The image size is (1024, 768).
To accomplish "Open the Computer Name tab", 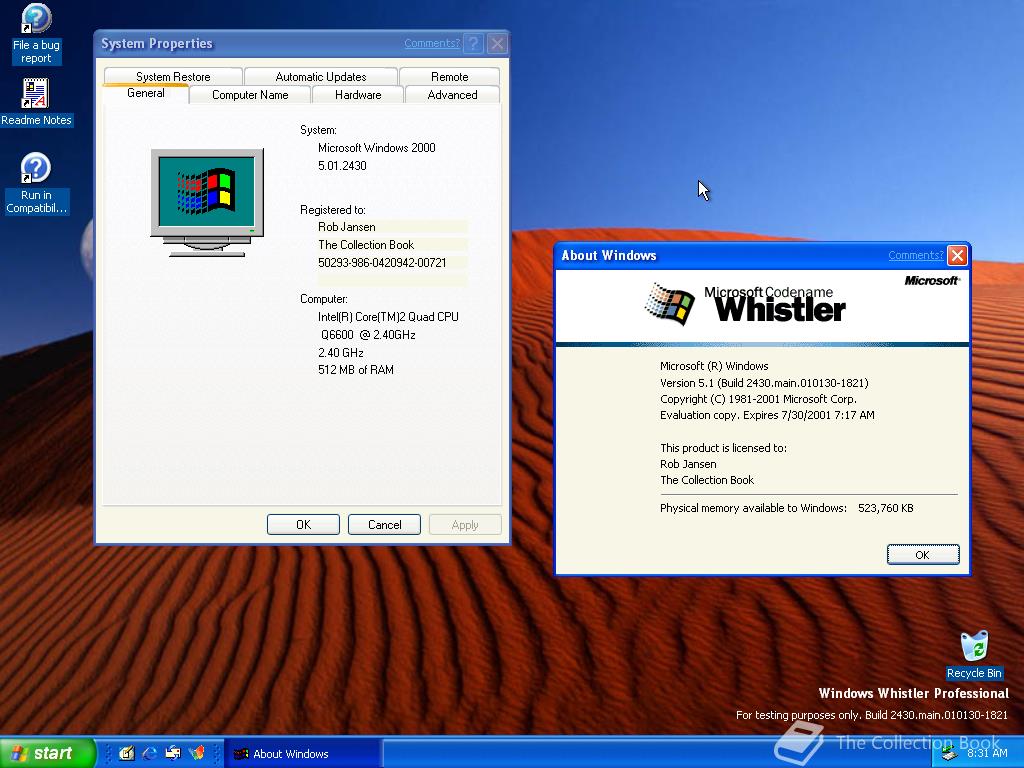I will coord(250,95).
